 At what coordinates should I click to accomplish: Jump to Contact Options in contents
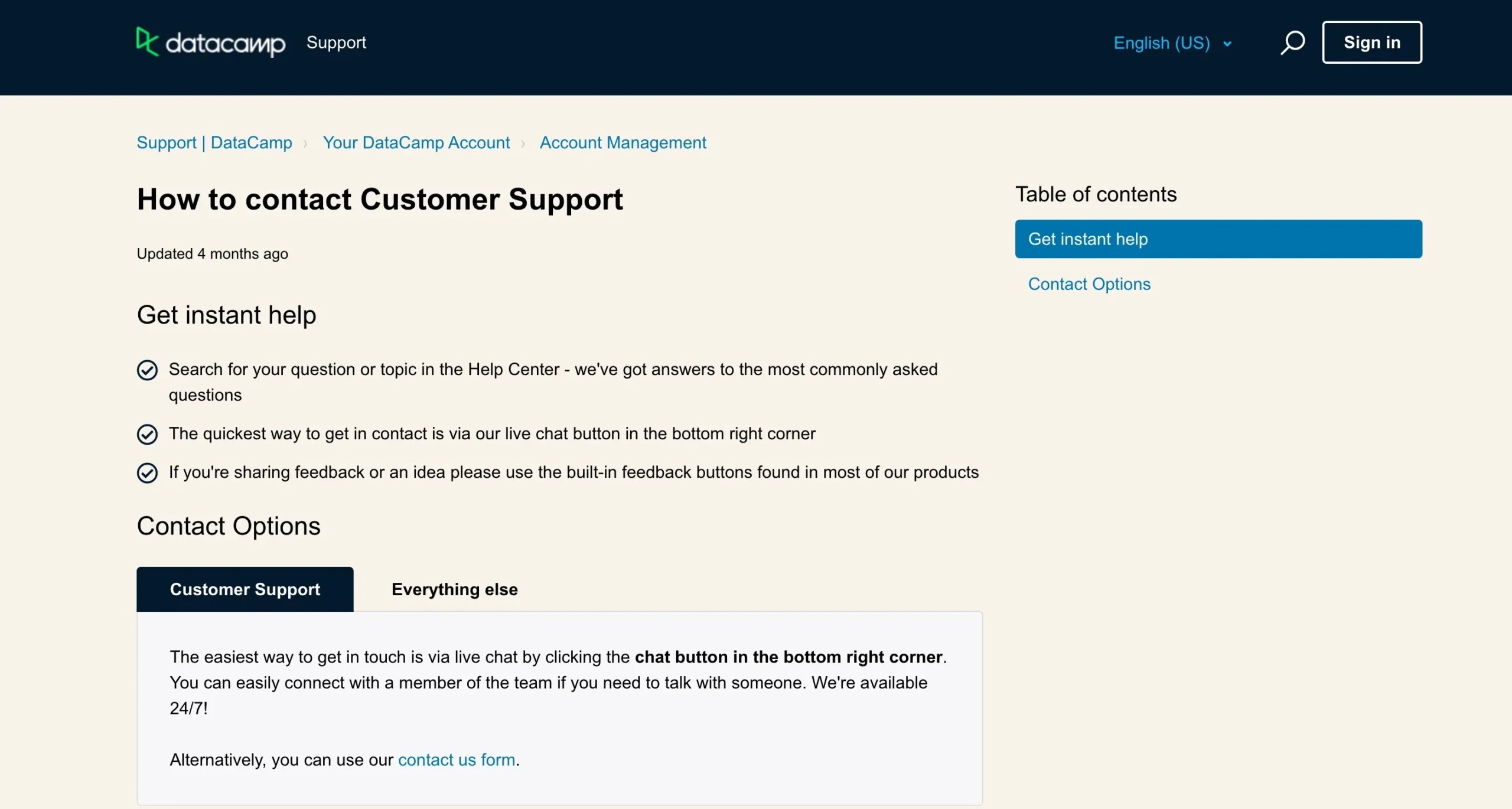(1089, 284)
